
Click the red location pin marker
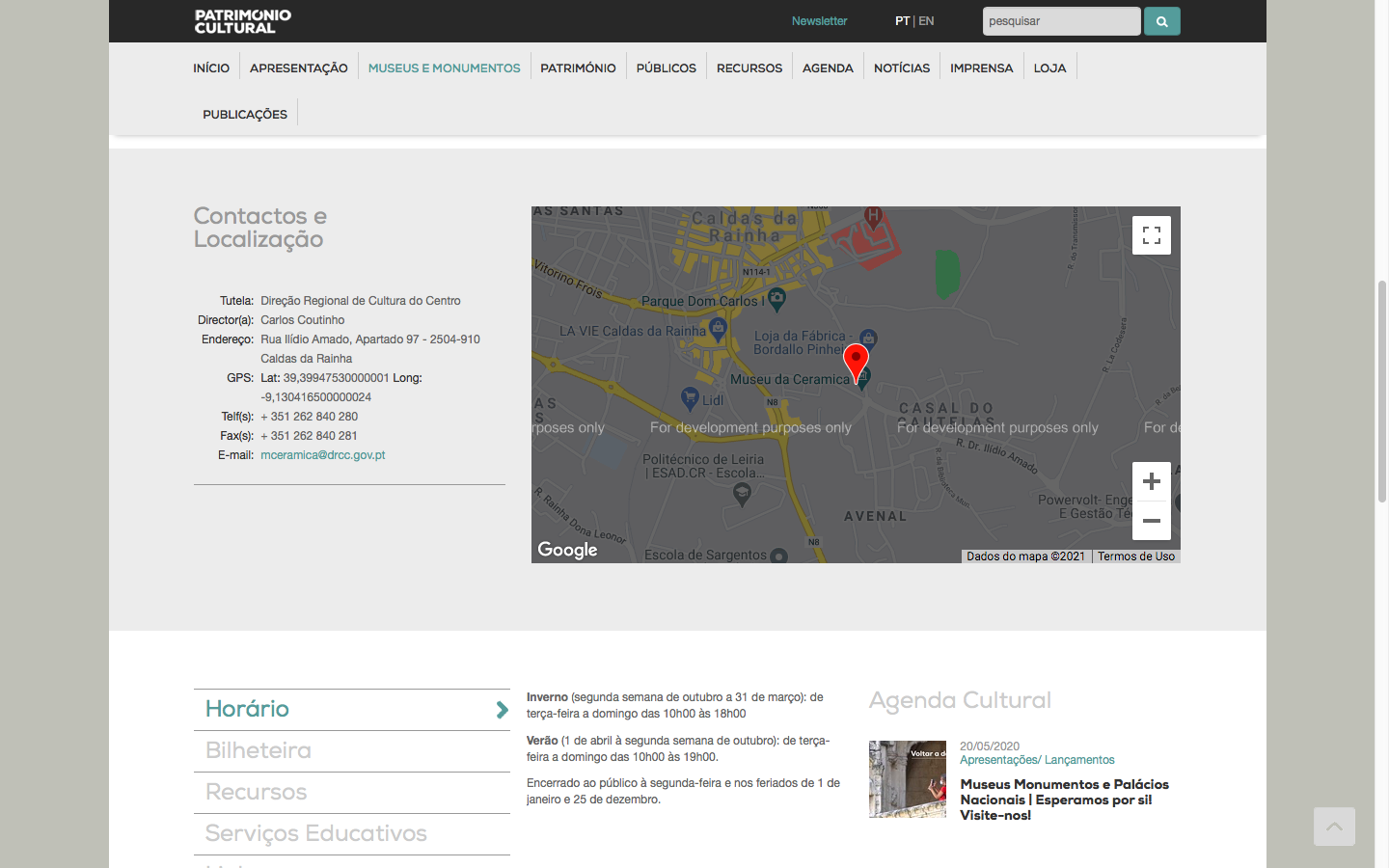tap(856, 362)
